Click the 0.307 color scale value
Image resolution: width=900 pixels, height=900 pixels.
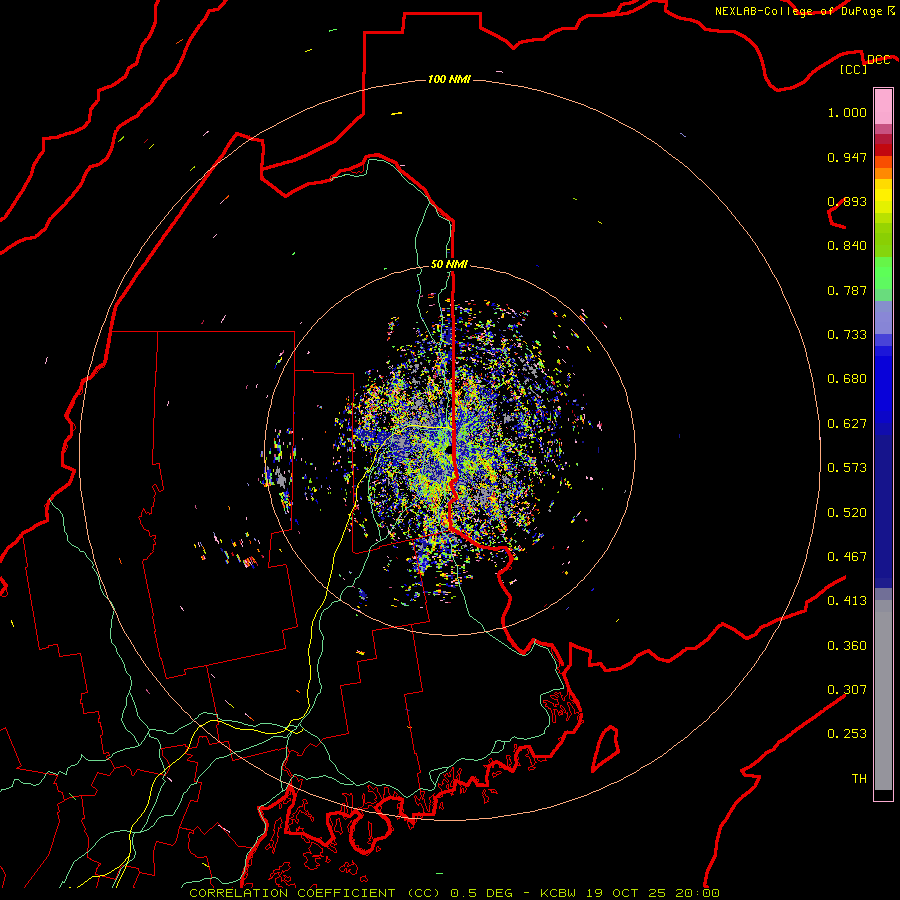click(847, 690)
